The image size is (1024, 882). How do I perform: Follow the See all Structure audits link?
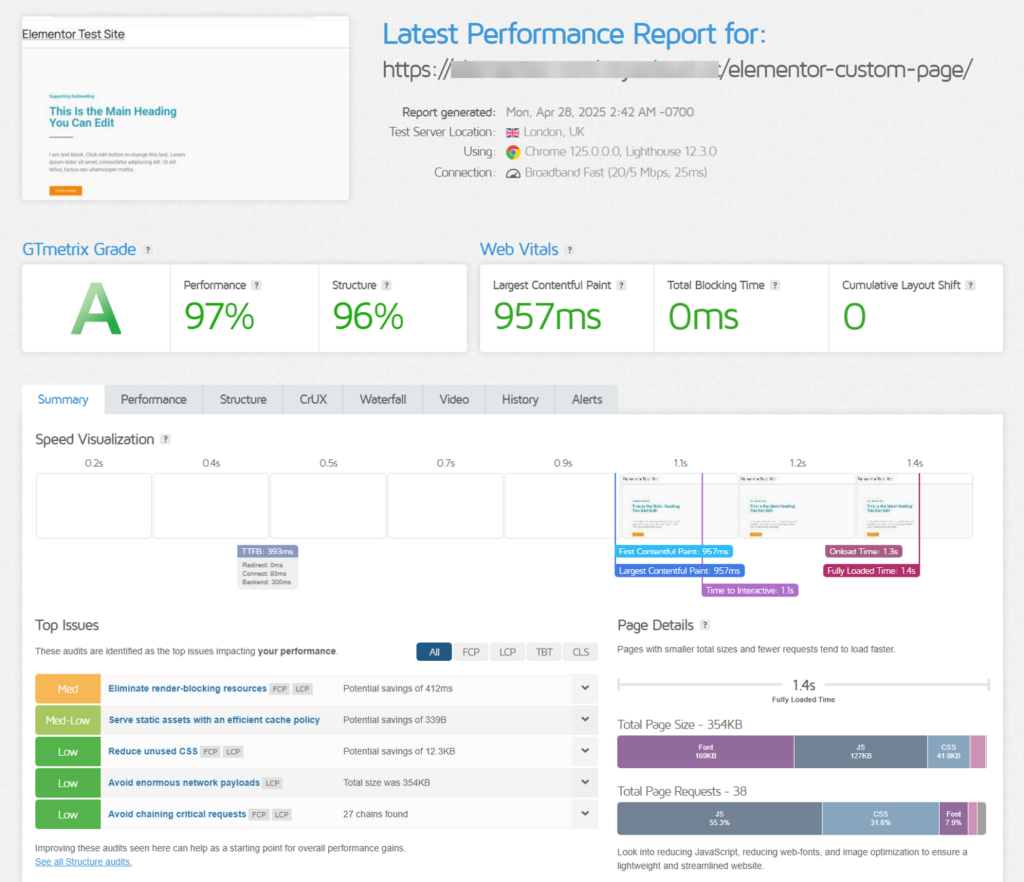pos(83,861)
